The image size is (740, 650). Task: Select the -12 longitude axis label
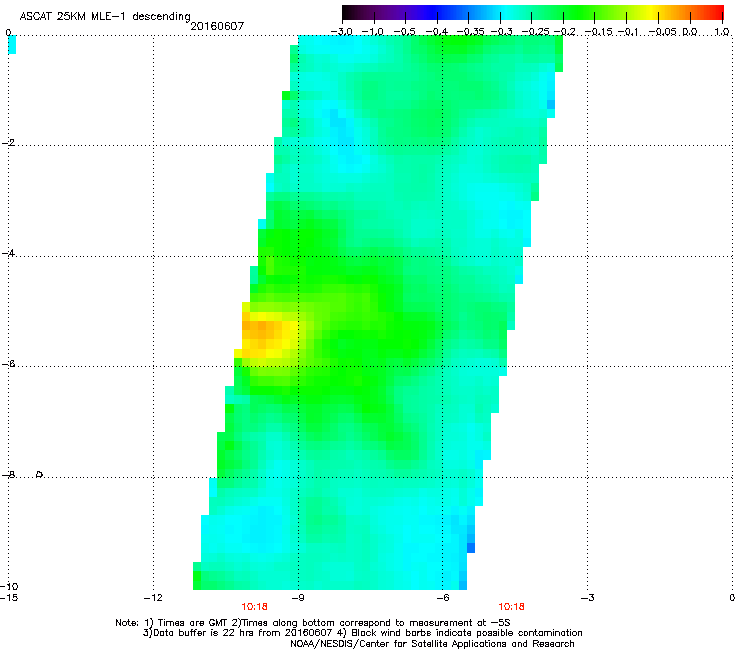pos(153,598)
